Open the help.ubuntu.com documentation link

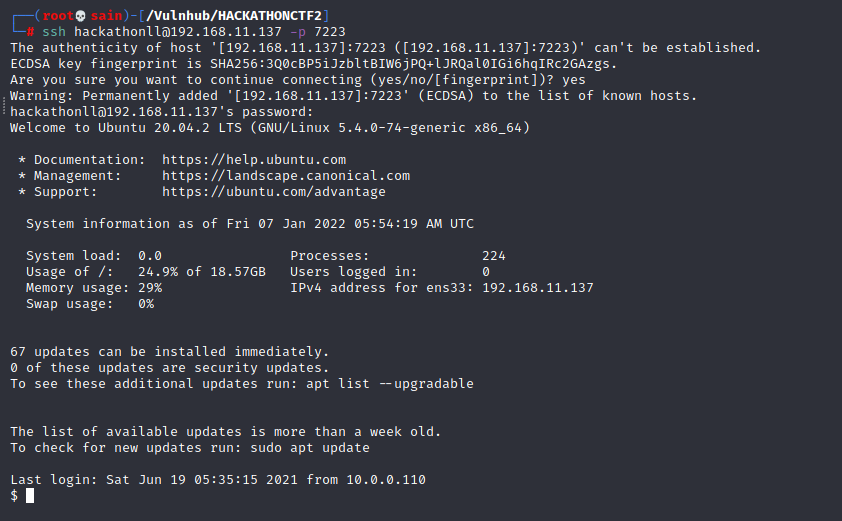(254, 160)
